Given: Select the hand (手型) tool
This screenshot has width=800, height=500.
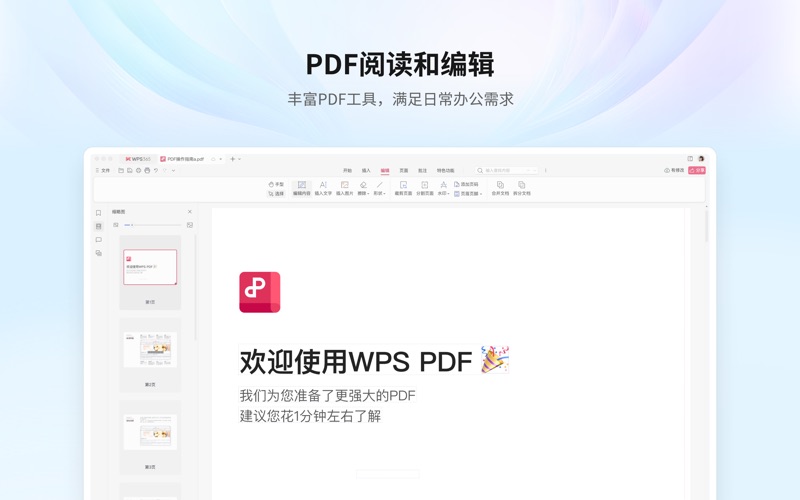Looking at the screenshot, I should [276, 184].
